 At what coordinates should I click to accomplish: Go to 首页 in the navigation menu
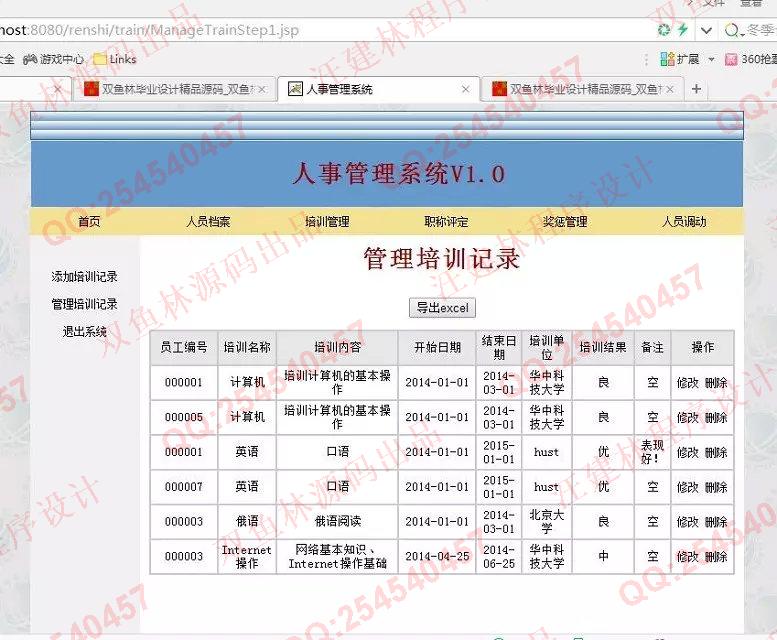tap(89, 221)
